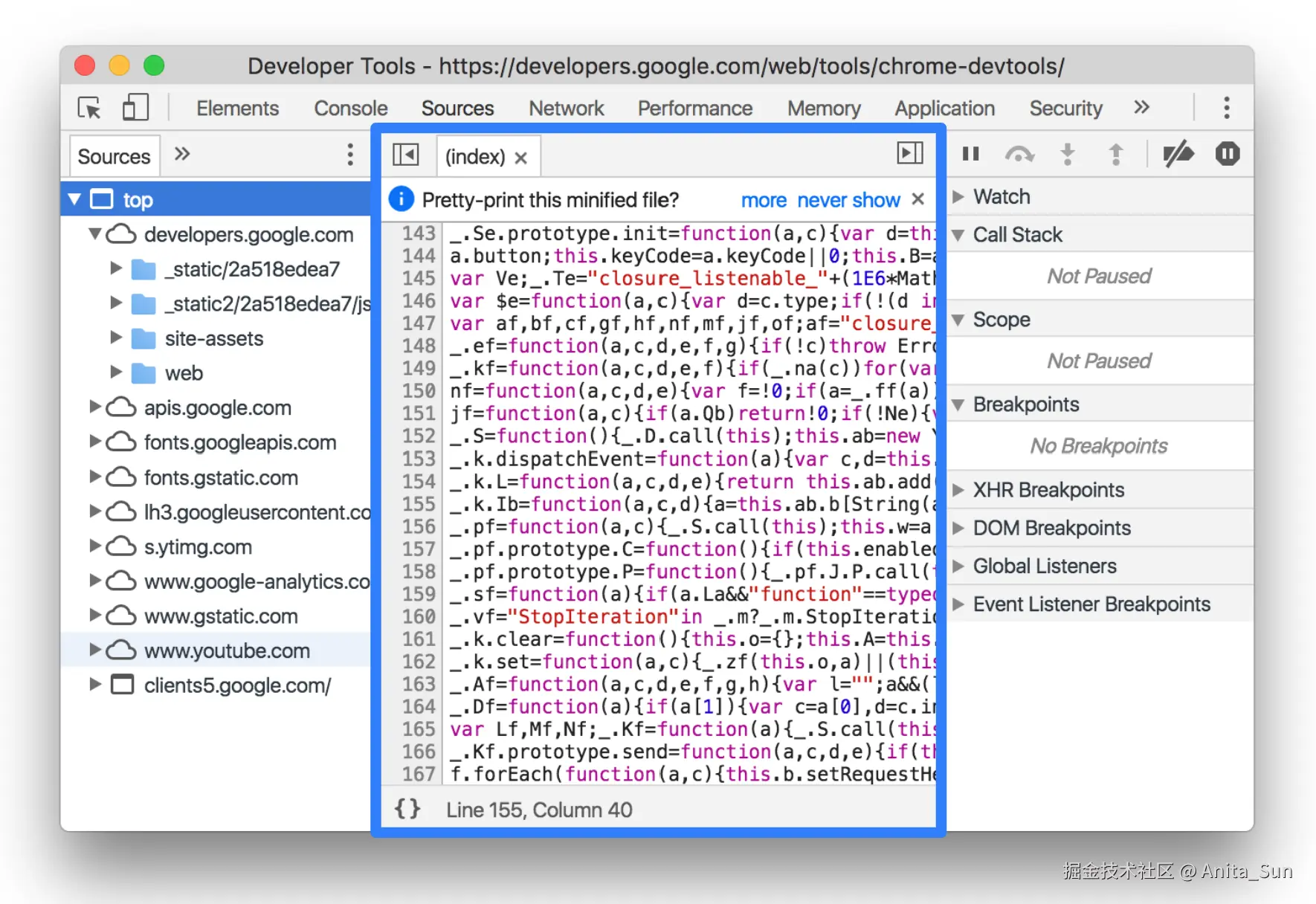The width and height of the screenshot is (1316, 904).
Task: Open the Security tab
Action: point(1065,109)
